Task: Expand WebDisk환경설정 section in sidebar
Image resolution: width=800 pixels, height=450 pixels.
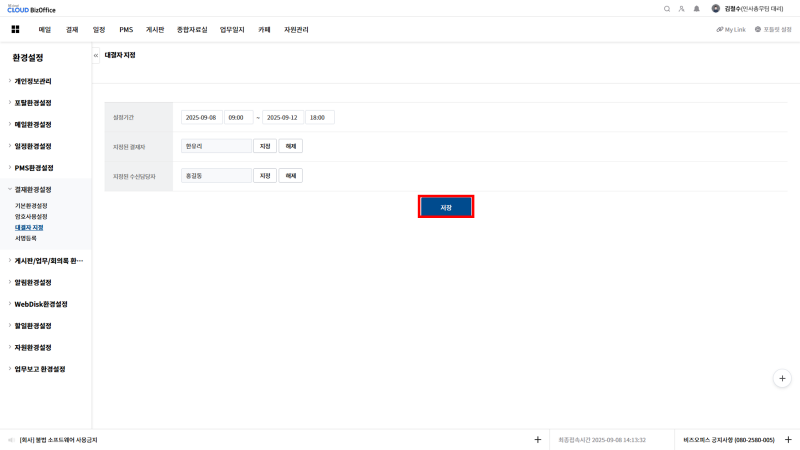Action: pyautogui.click(x=40, y=304)
